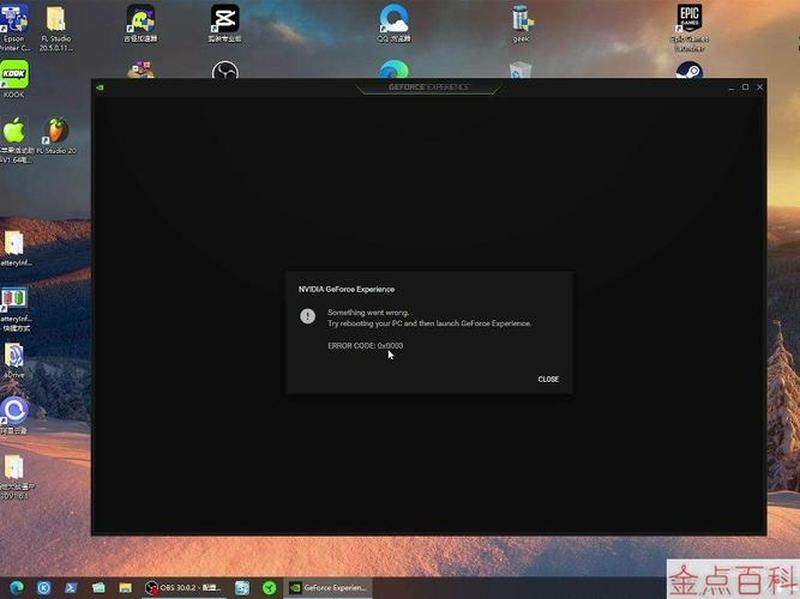The image size is (800, 599).
Task: Click the GEFORCE EXPERIENCE title at window top
Action: pyautogui.click(x=428, y=87)
